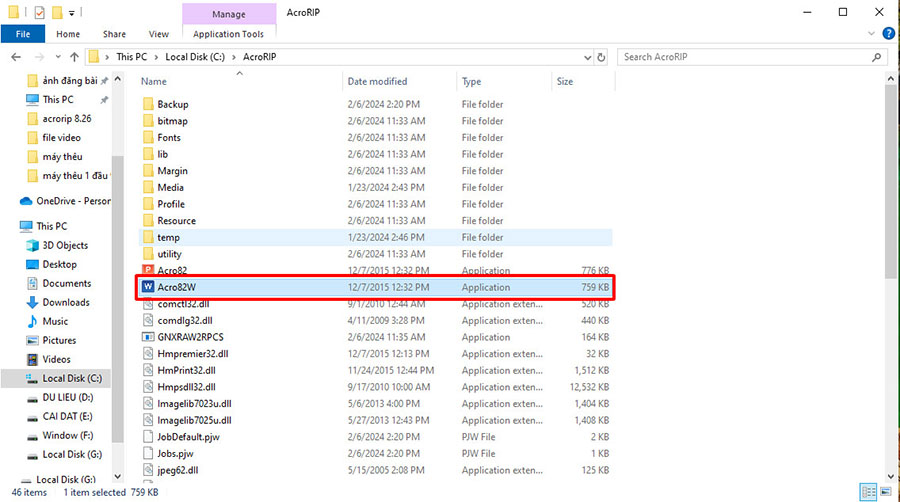Image resolution: width=900 pixels, height=502 pixels.
Task: Open recent locations dropdown arrow
Action: coord(58,57)
